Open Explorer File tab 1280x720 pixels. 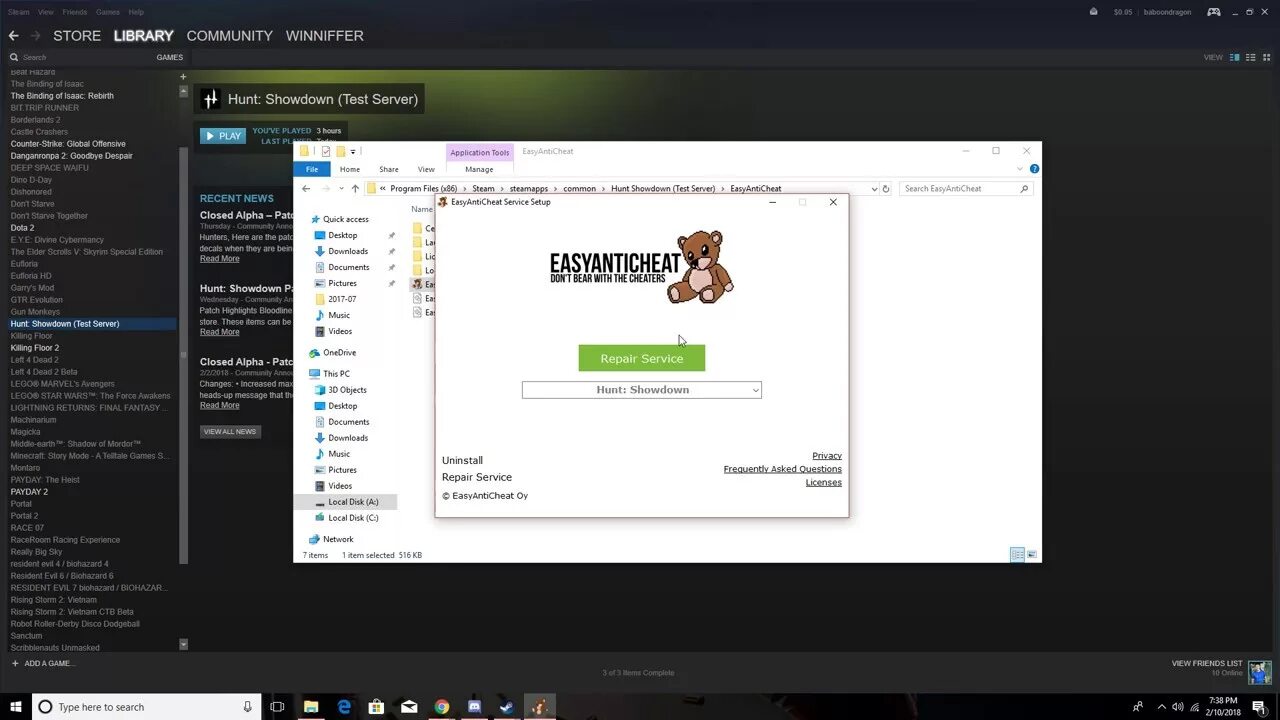pos(312,169)
